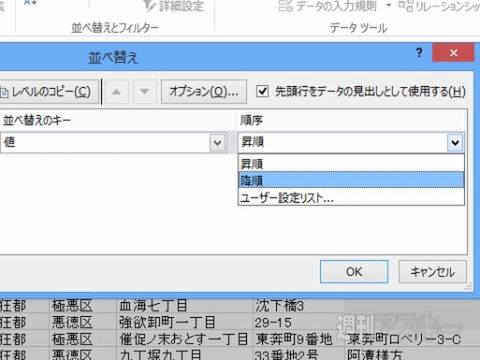The image size is (480, 360).
Task: Click the Copy Level (レベルのコピー) button
Action: coord(49,92)
